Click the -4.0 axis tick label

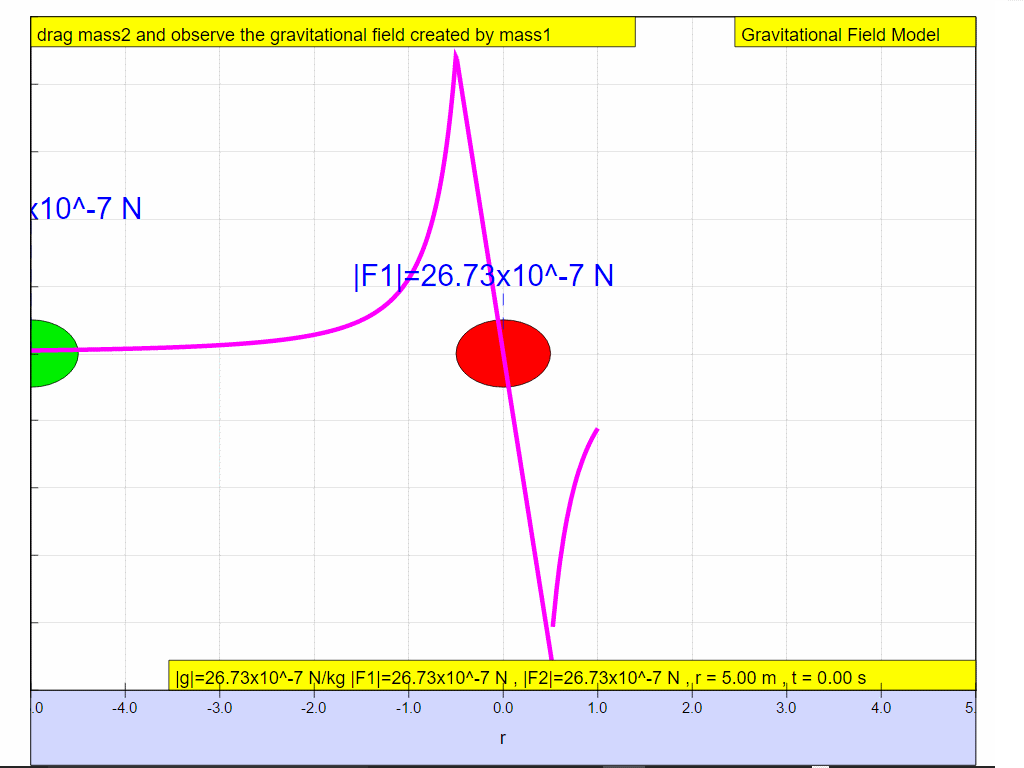[124, 708]
